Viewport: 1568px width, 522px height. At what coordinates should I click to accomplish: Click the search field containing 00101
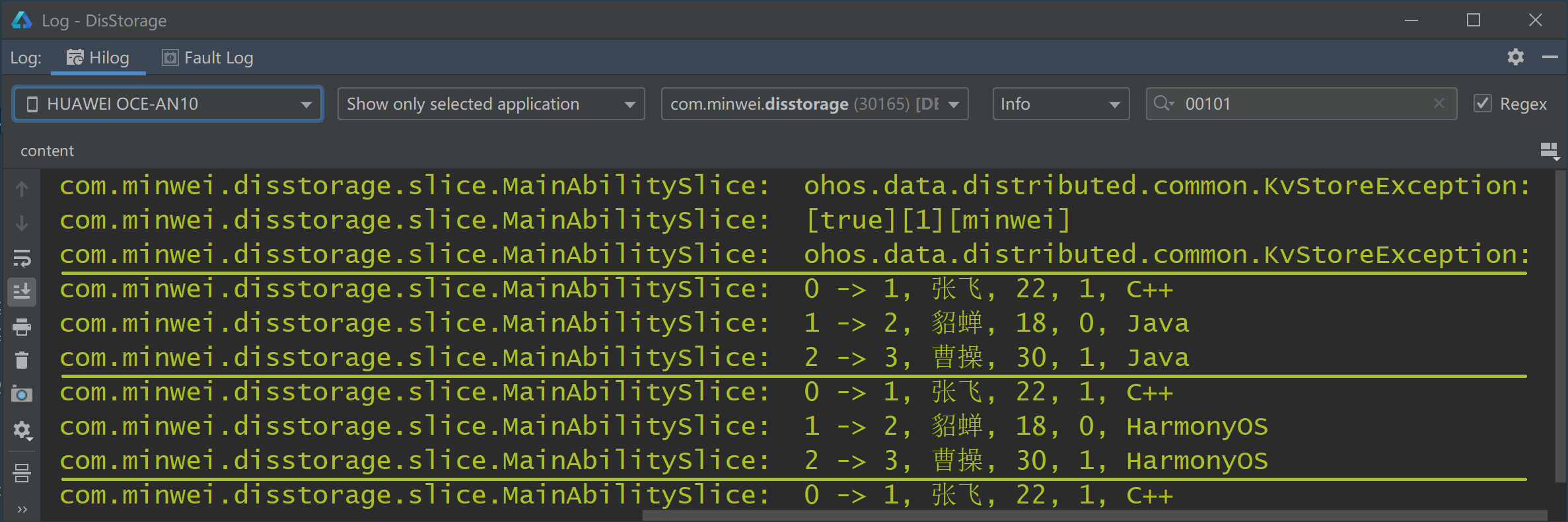point(1301,104)
